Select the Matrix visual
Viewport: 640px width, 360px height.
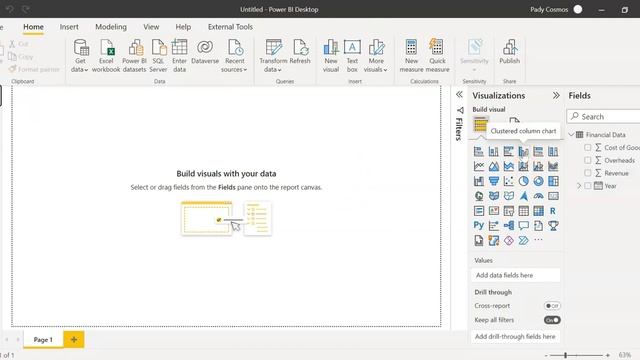(x=538, y=211)
